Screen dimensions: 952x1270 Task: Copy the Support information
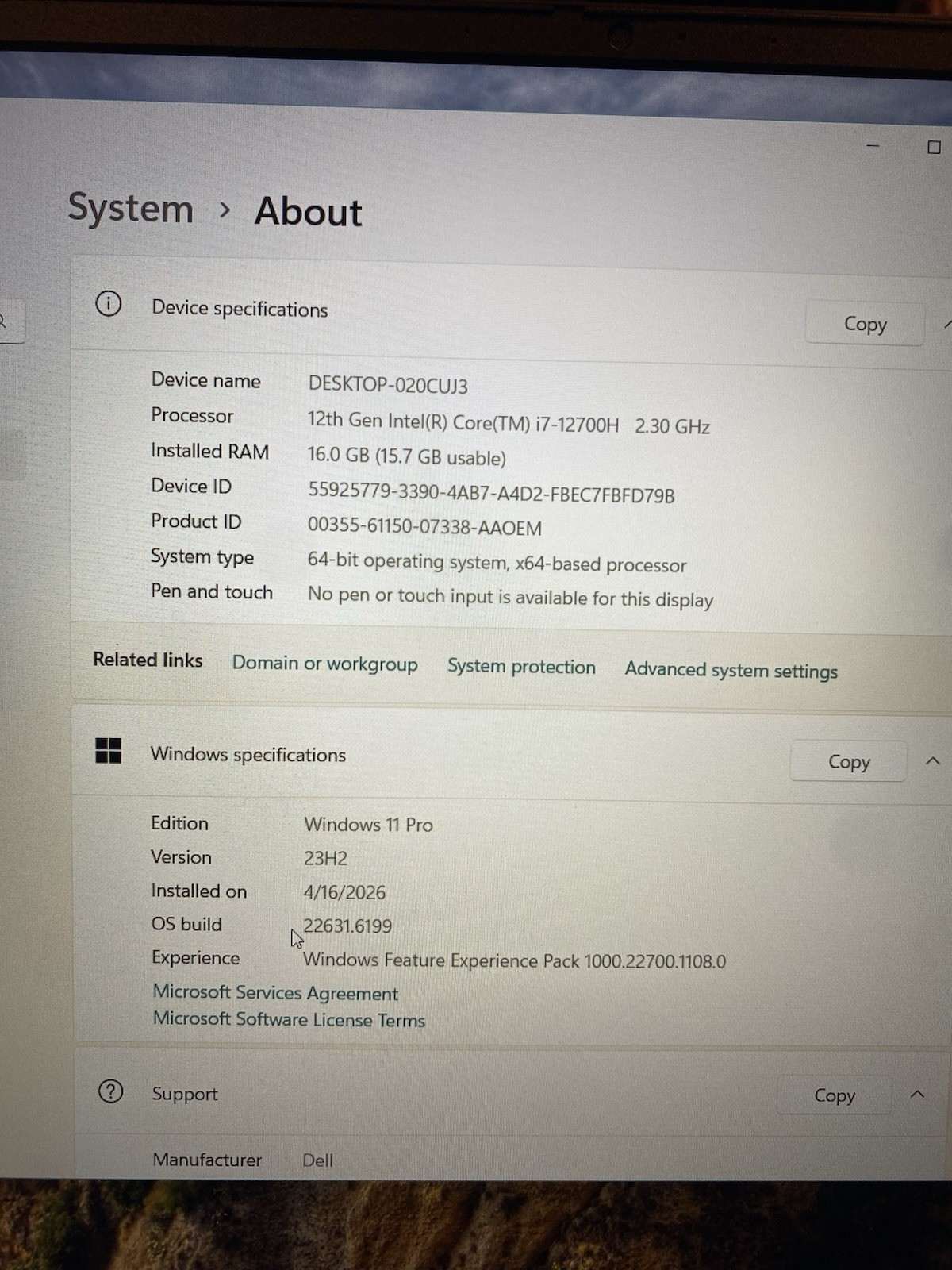click(x=835, y=1095)
